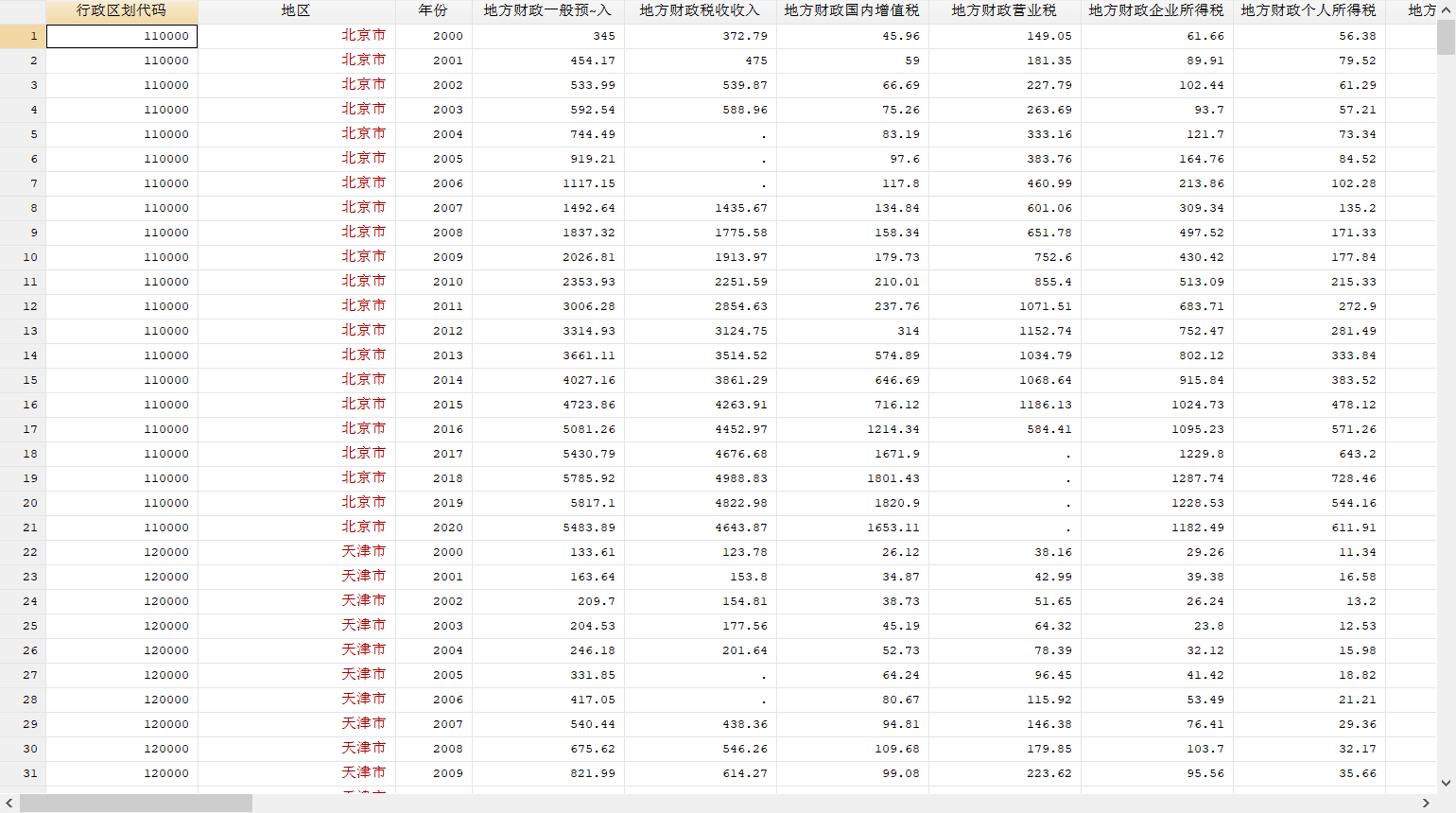Select the 地方财政税收收入 column header

pyautogui.click(x=700, y=11)
